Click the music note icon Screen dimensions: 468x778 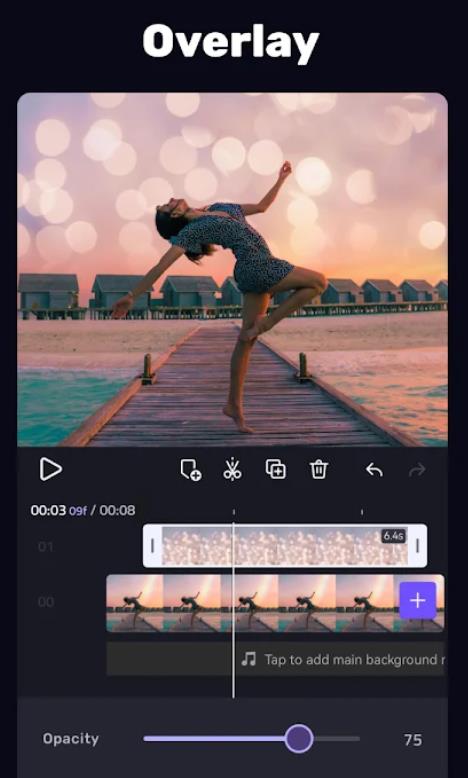point(249,659)
